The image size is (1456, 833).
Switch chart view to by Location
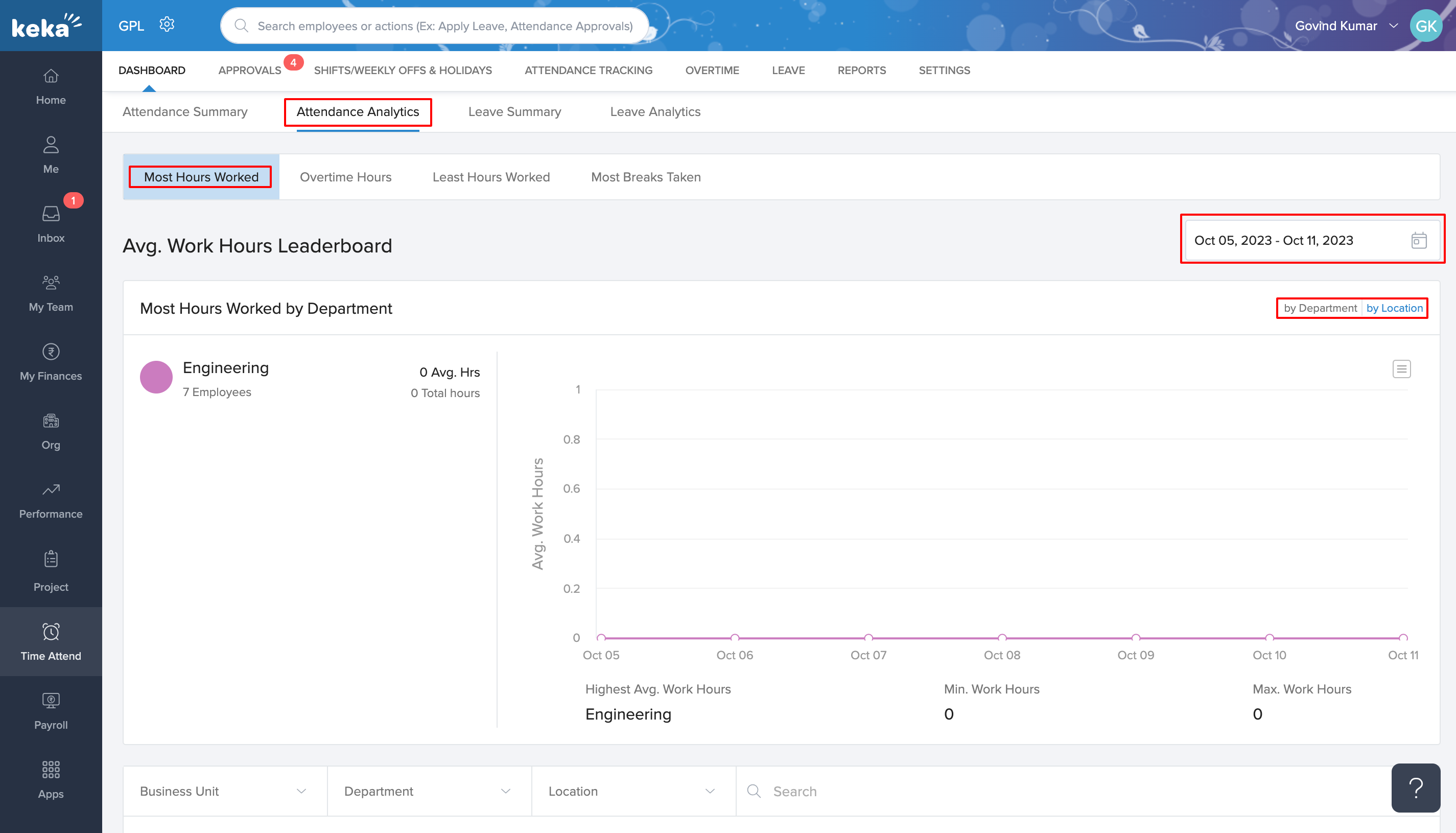1394,308
